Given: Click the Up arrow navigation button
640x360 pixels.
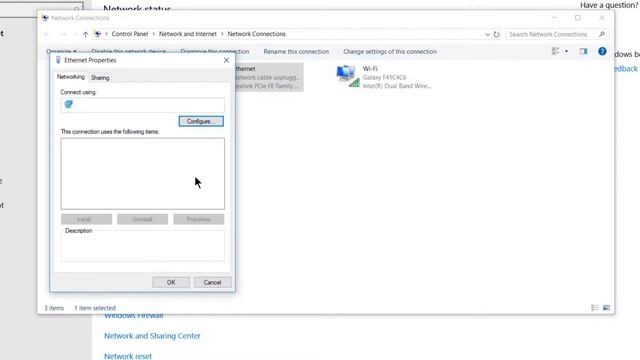Looking at the screenshot, I should pos(85,34).
